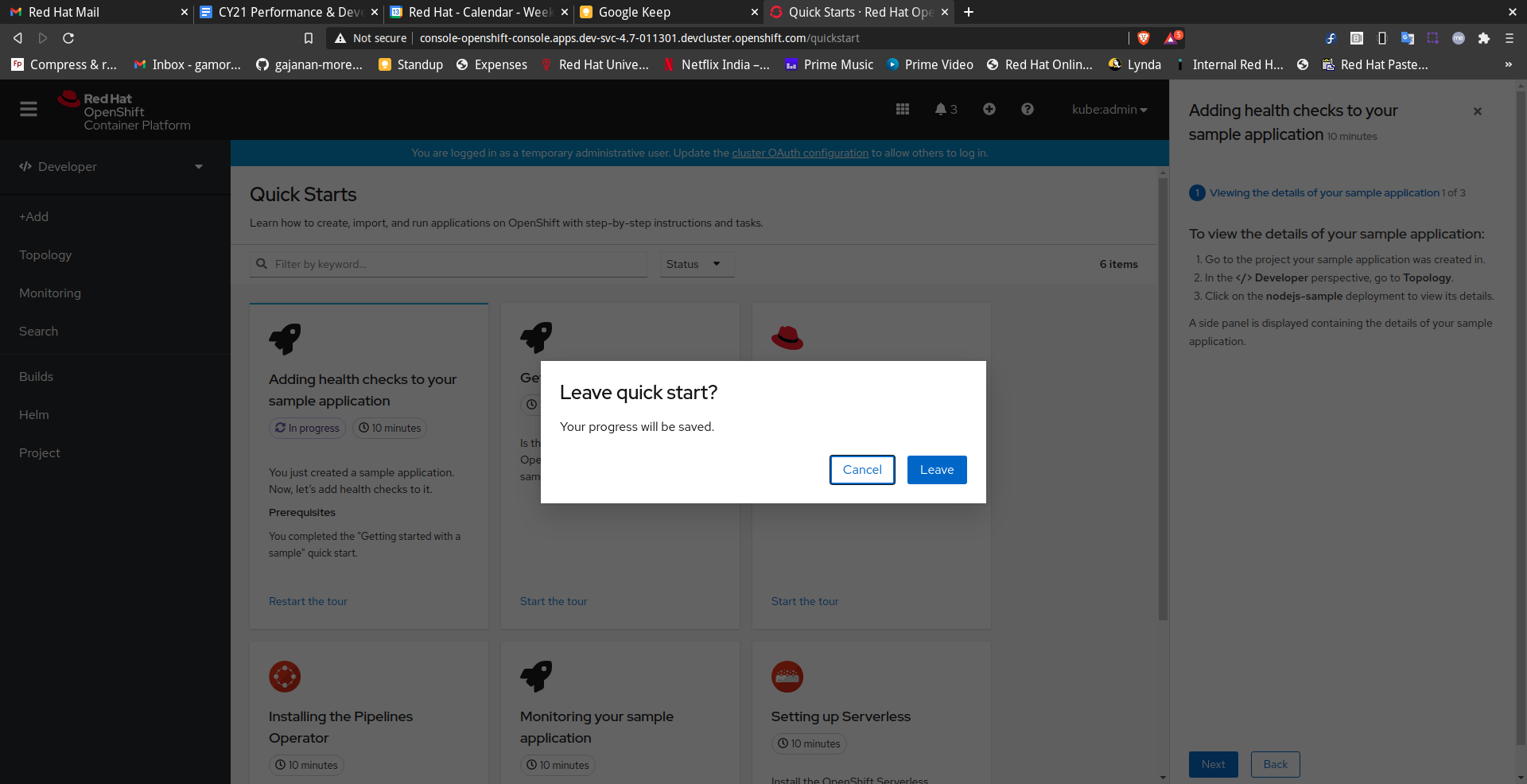Image resolution: width=1527 pixels, height=784 pixels.
Task: Switch to the Red Hat Mail browser tab
Action: click(x=95, y=12)
